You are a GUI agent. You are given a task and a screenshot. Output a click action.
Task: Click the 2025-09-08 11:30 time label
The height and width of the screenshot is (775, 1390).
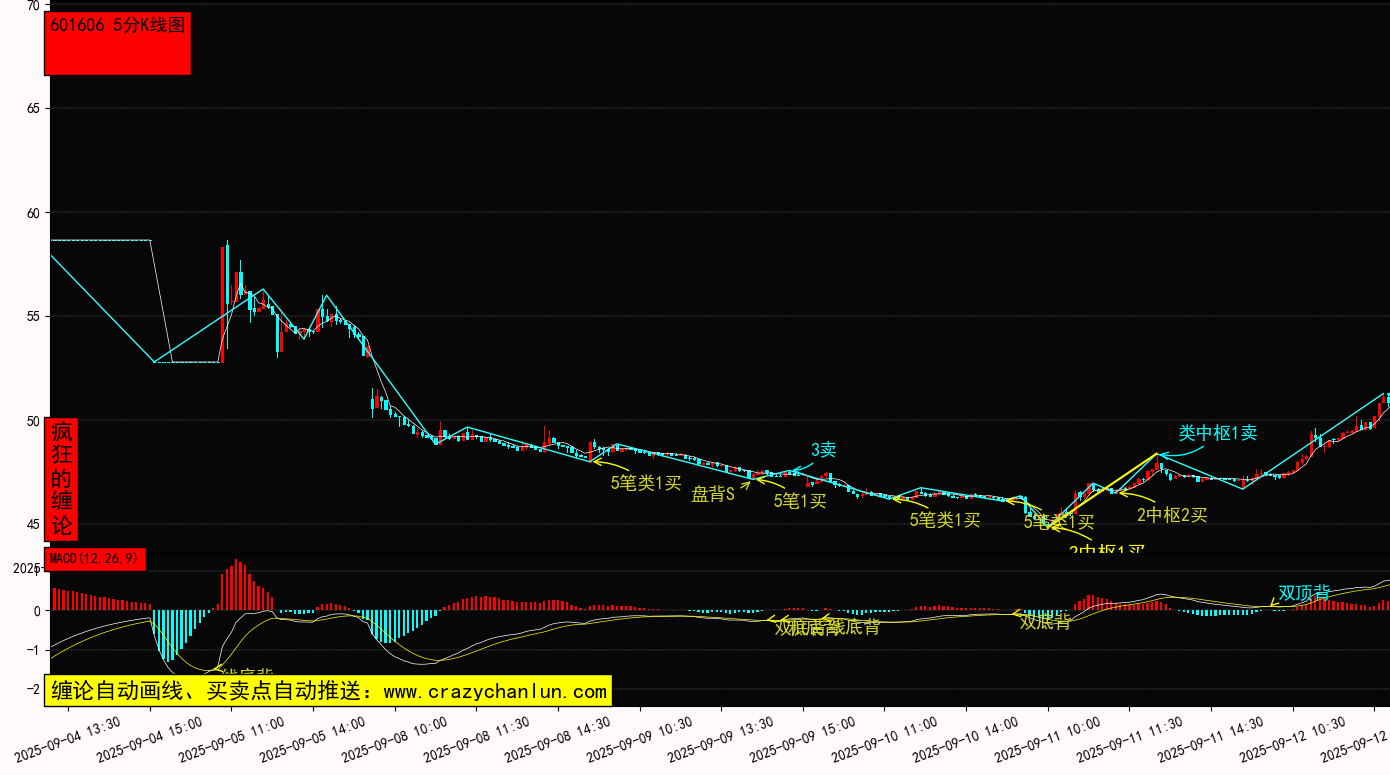(x=476, y=738)
